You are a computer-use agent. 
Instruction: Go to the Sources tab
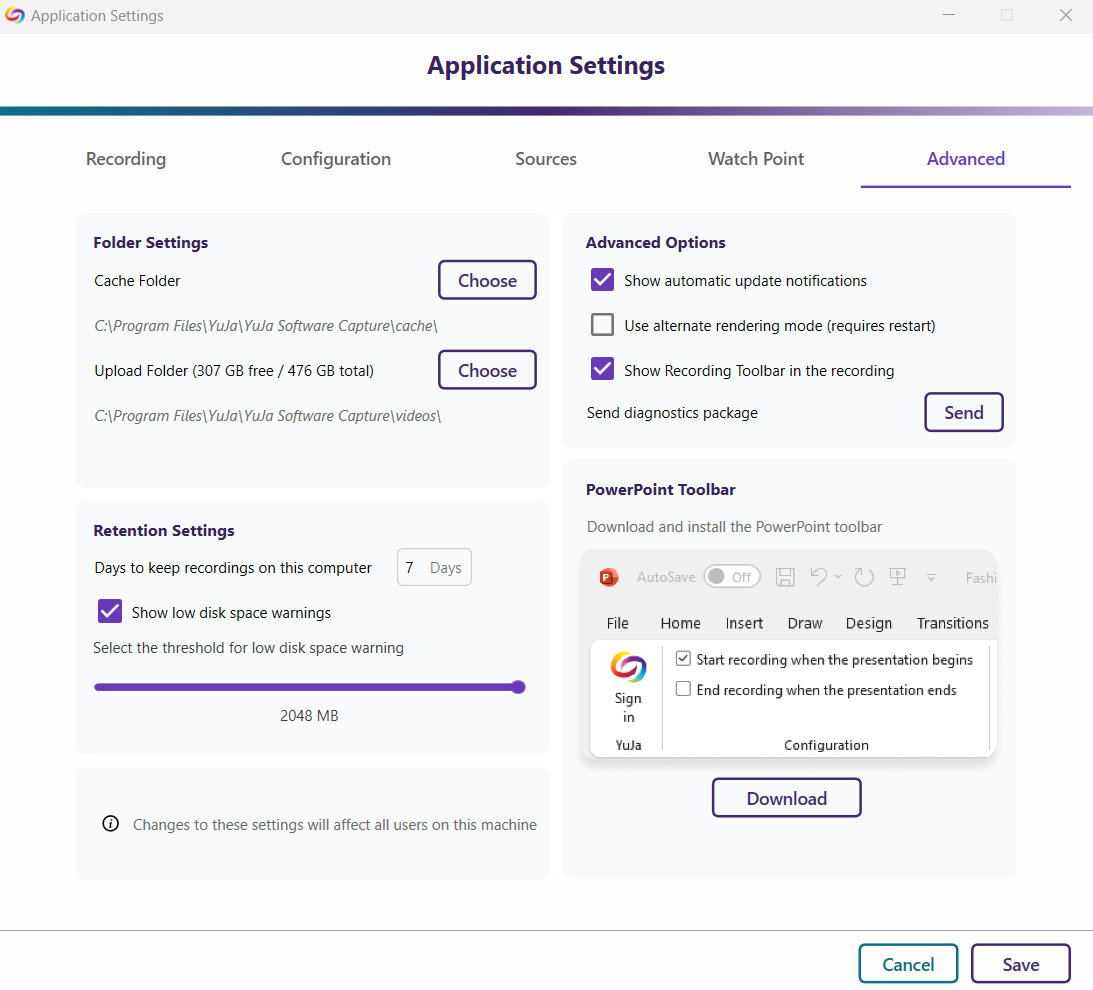tap(546, 159)
